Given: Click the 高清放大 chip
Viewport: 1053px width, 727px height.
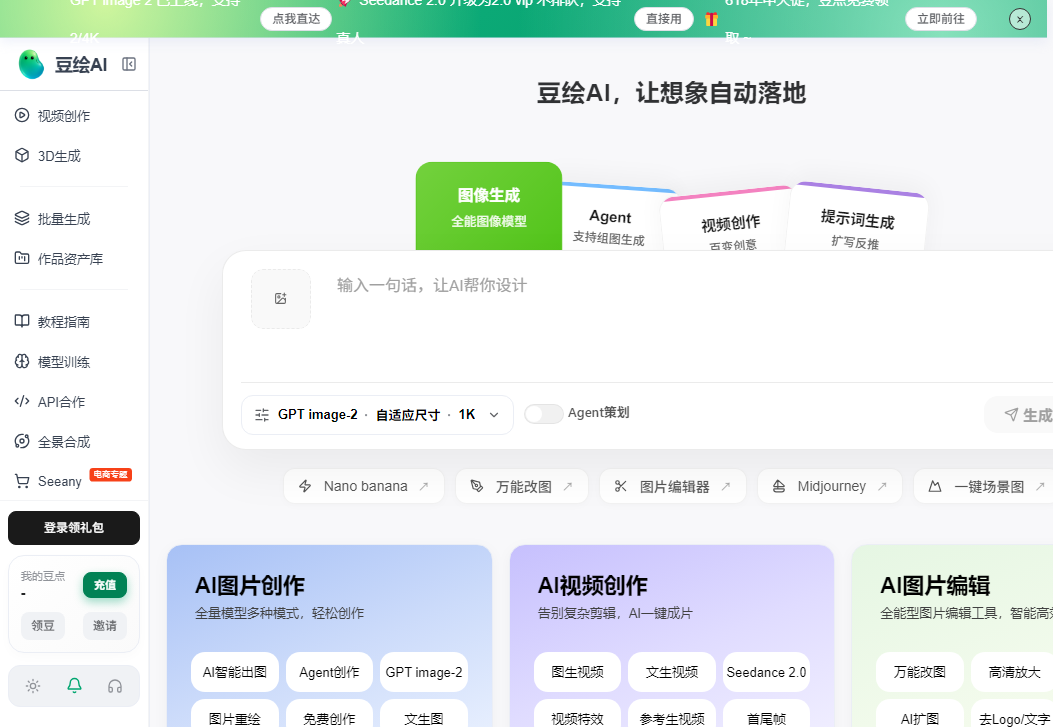Looking at the screenshot, I should pyautogui.click(x=1014, y=672).
